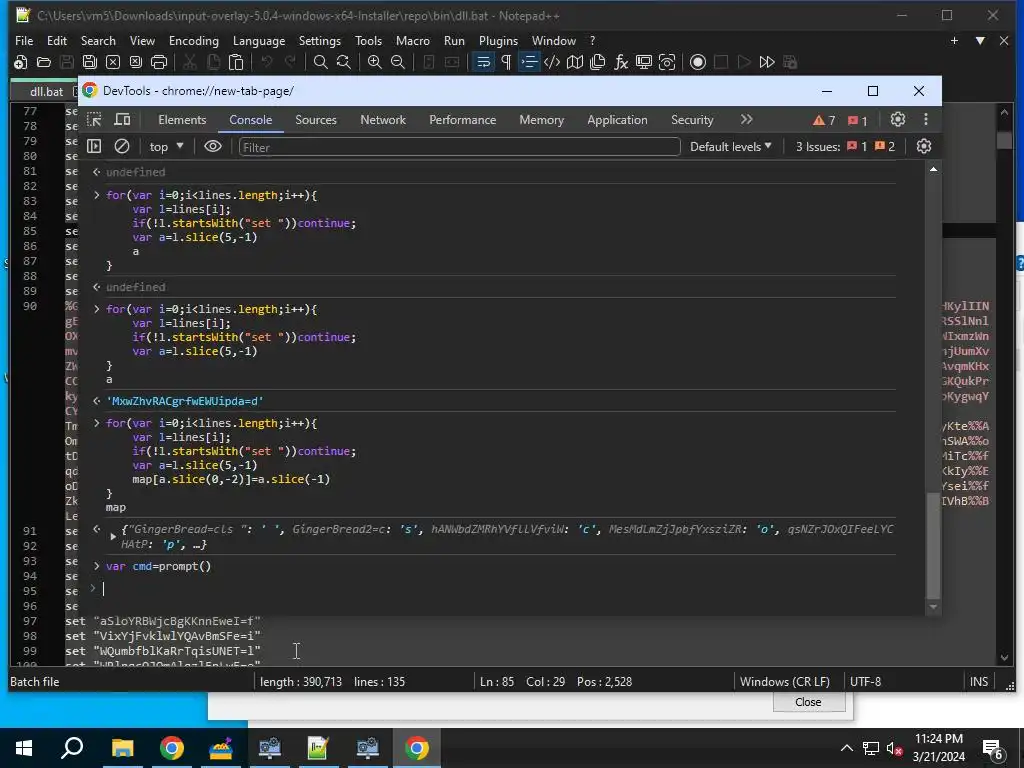
Task: Toggle create live expression eye icon
Action: pos(213,147)
